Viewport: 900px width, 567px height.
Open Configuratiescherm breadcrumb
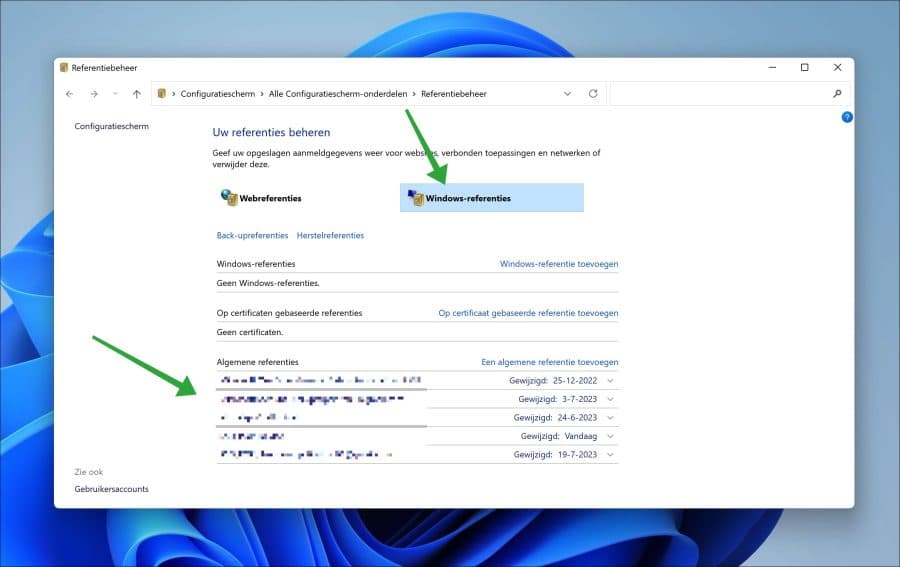[x=218, y=94]
